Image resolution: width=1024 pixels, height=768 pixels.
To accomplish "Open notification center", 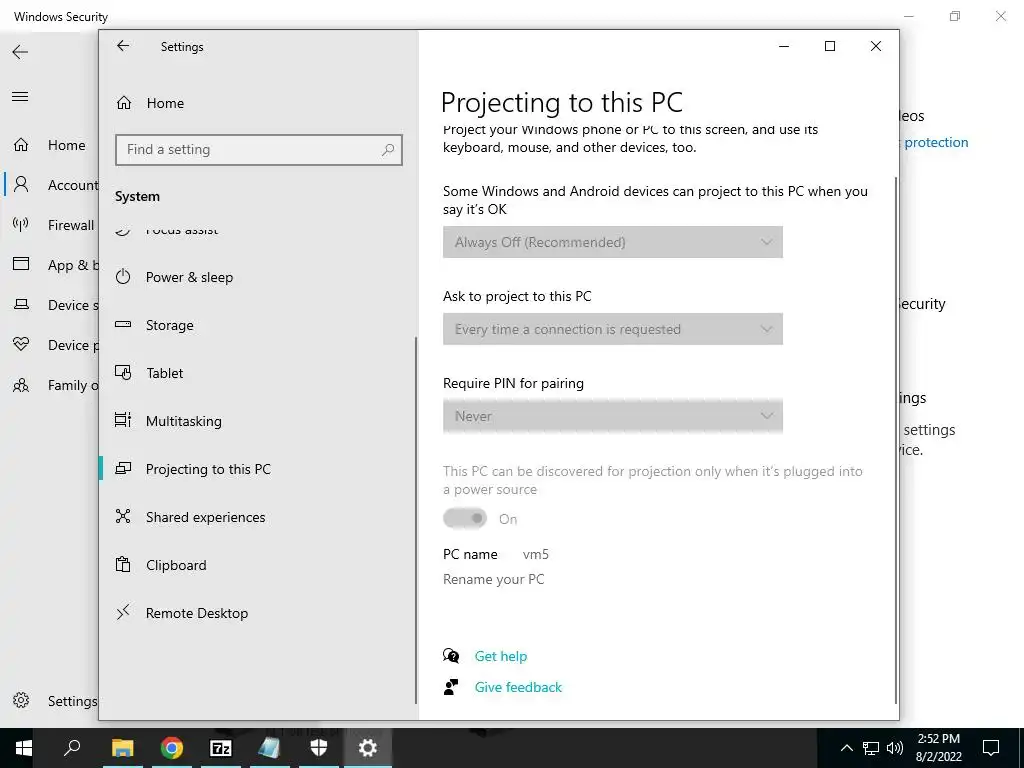I will (x=991, y=748).
